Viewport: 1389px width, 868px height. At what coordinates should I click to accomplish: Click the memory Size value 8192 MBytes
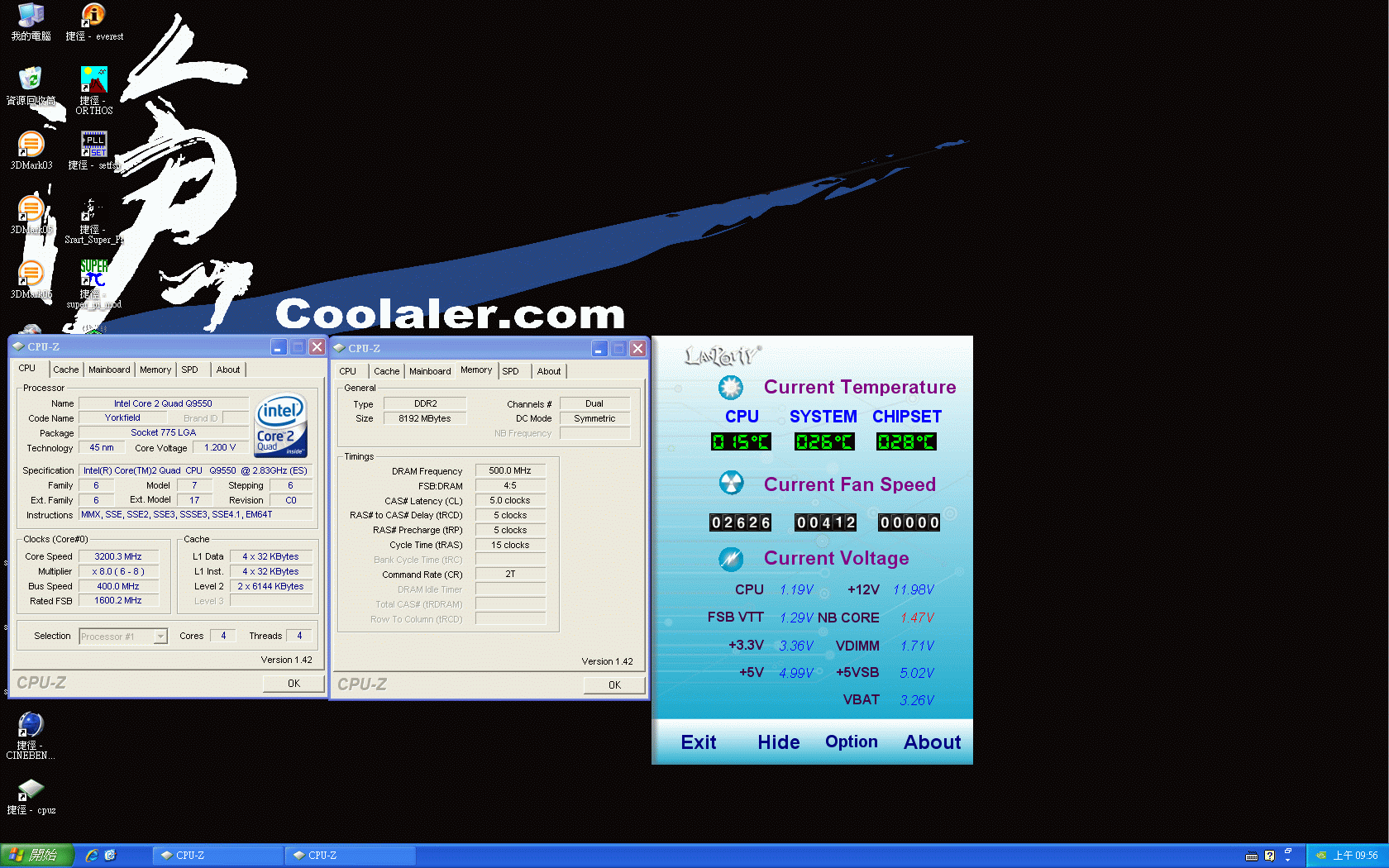click(x=425, y=419)
